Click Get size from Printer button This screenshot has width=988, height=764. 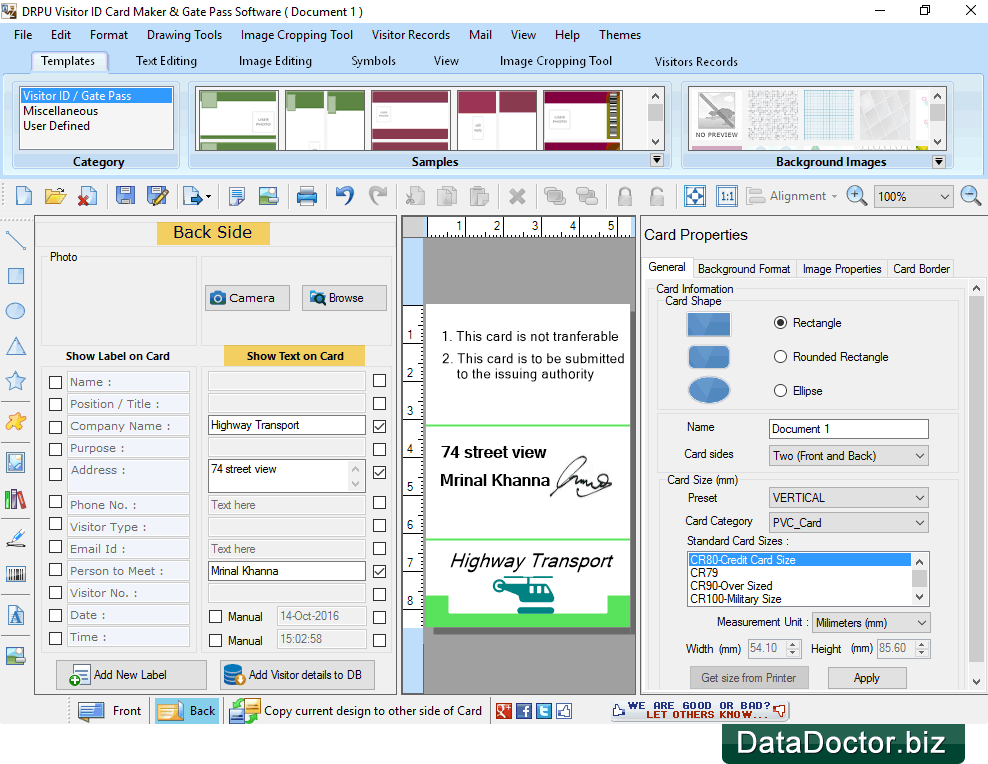click(x=749, y=678)
